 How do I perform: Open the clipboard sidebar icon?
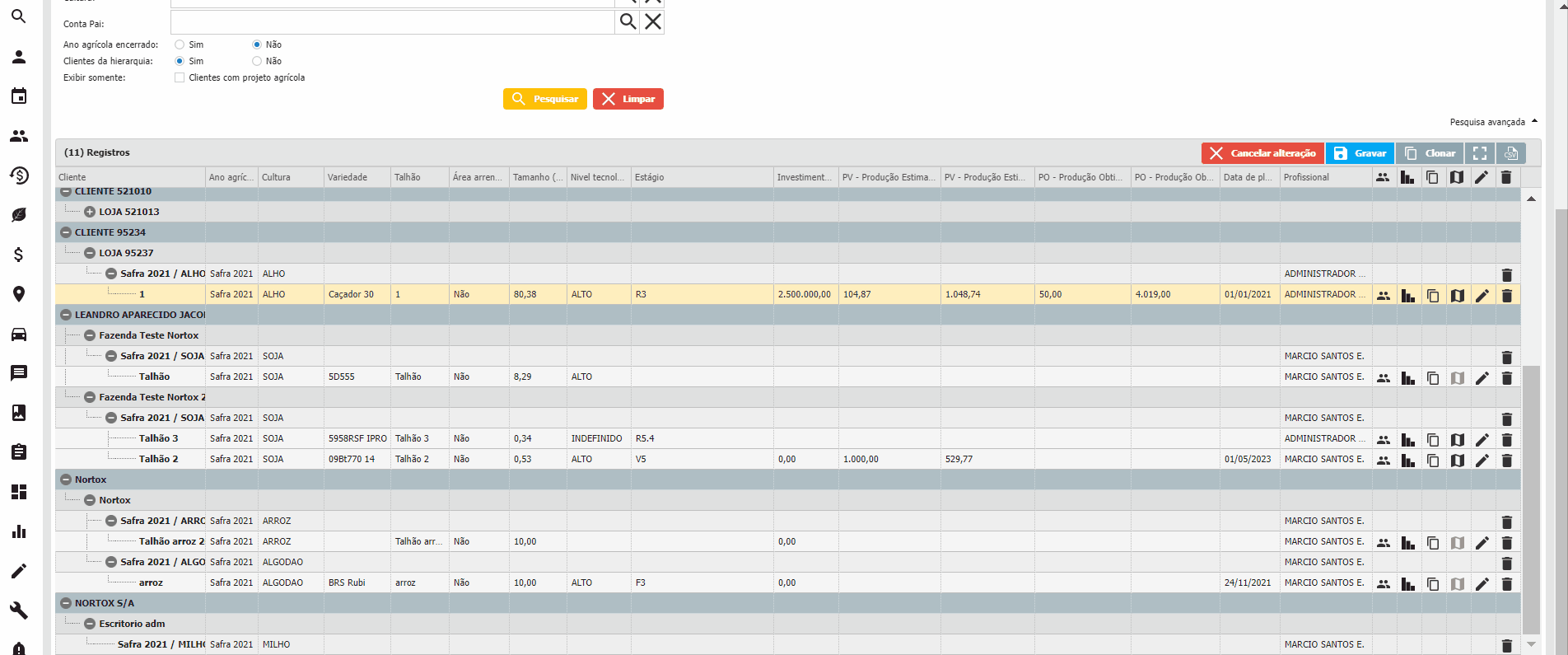pos(19,452)
